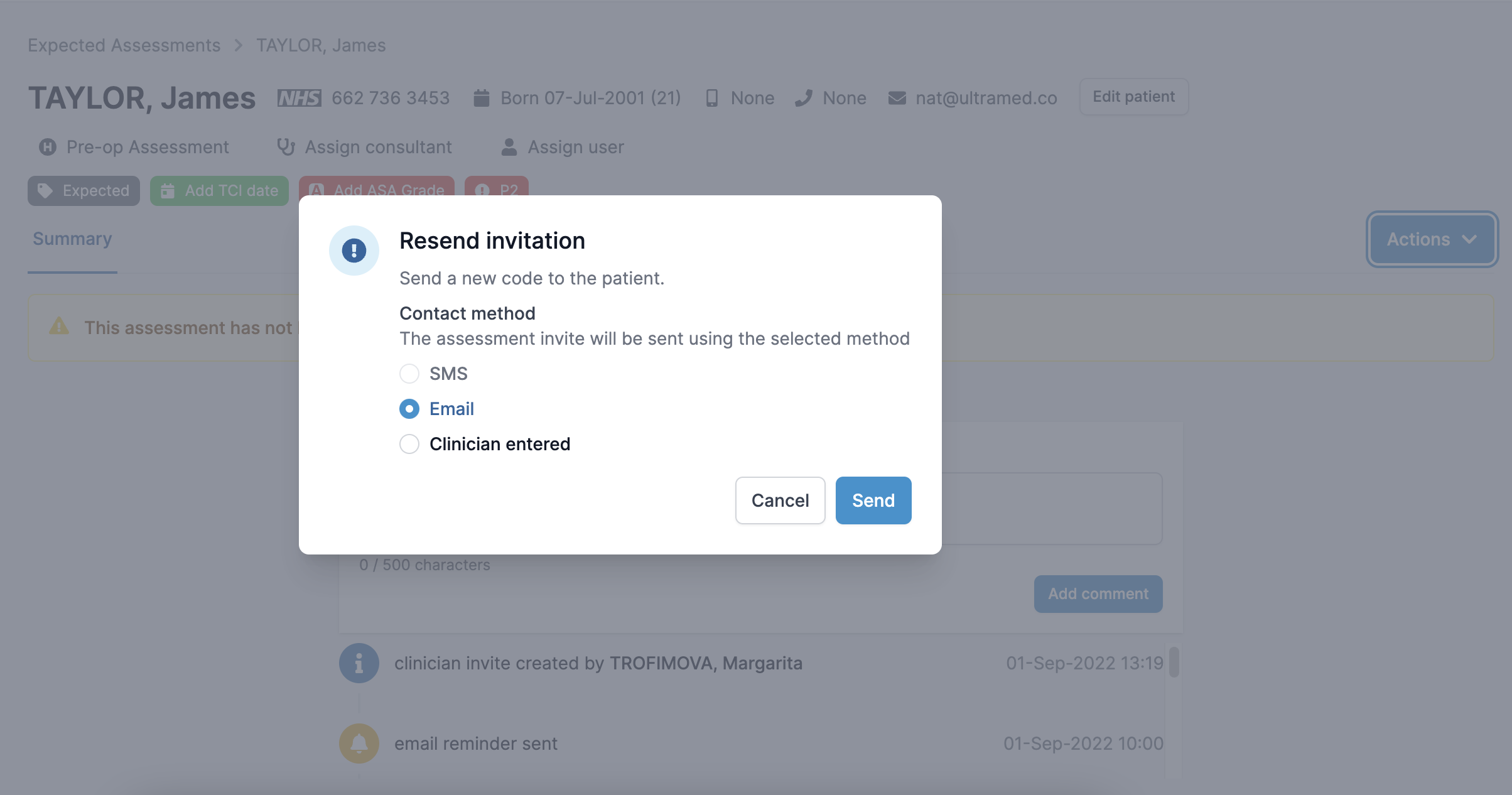Click the info icon next to clinician invite entry
Screen dimensions: 1512x795
tap(359, 663)
